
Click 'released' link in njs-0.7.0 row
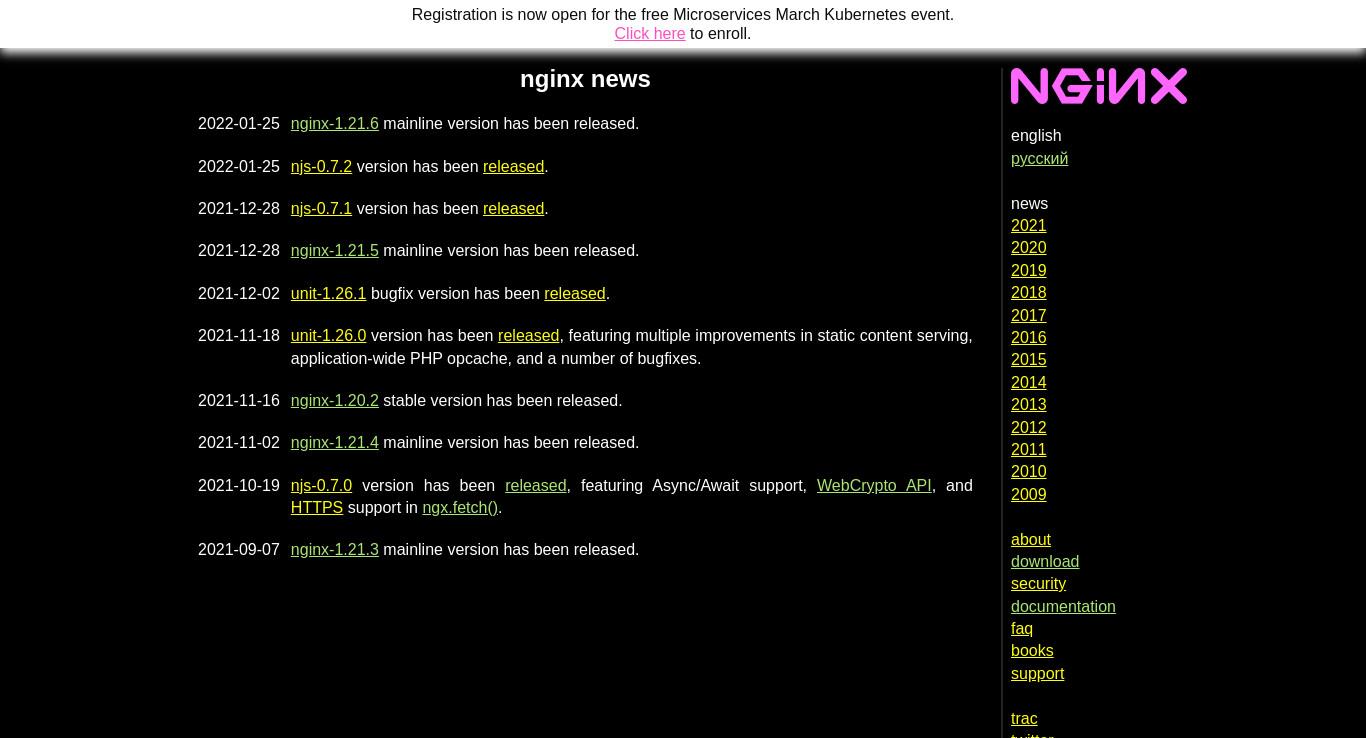536,485
